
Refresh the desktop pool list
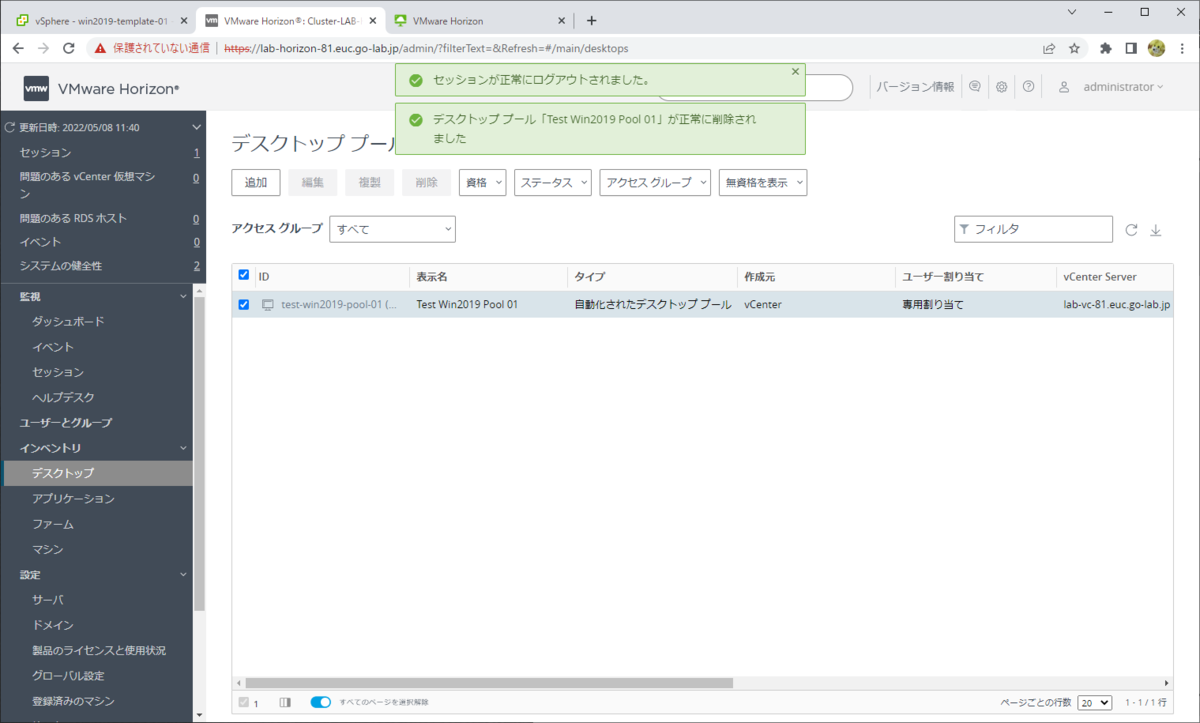(x=1131, y=230)
